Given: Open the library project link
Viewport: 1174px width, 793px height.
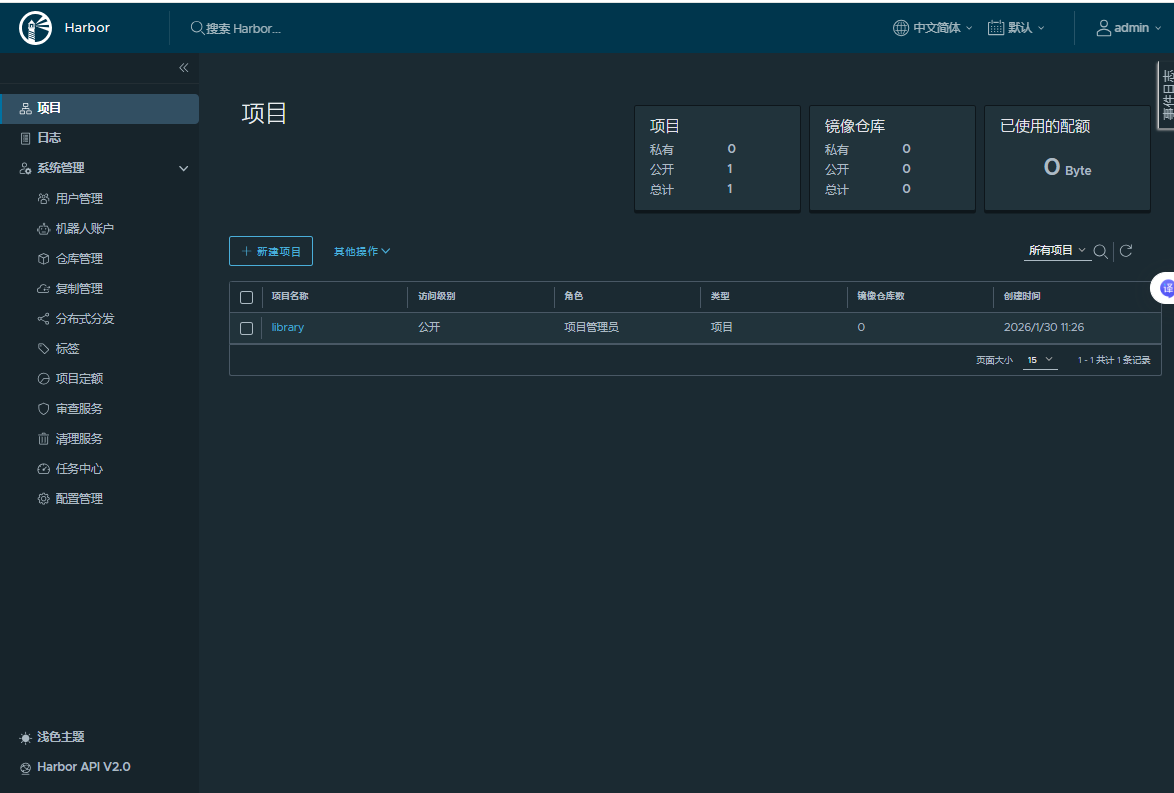Looking at the screenshot, I should coord(288,327).
